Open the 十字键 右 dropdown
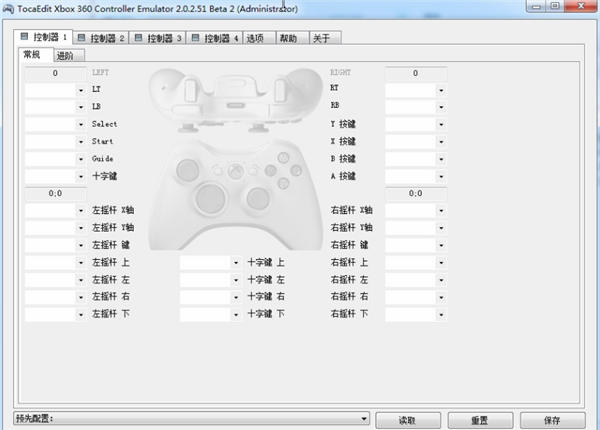The image size is (600, 430). pyautogui.click(x=211, y=297)
